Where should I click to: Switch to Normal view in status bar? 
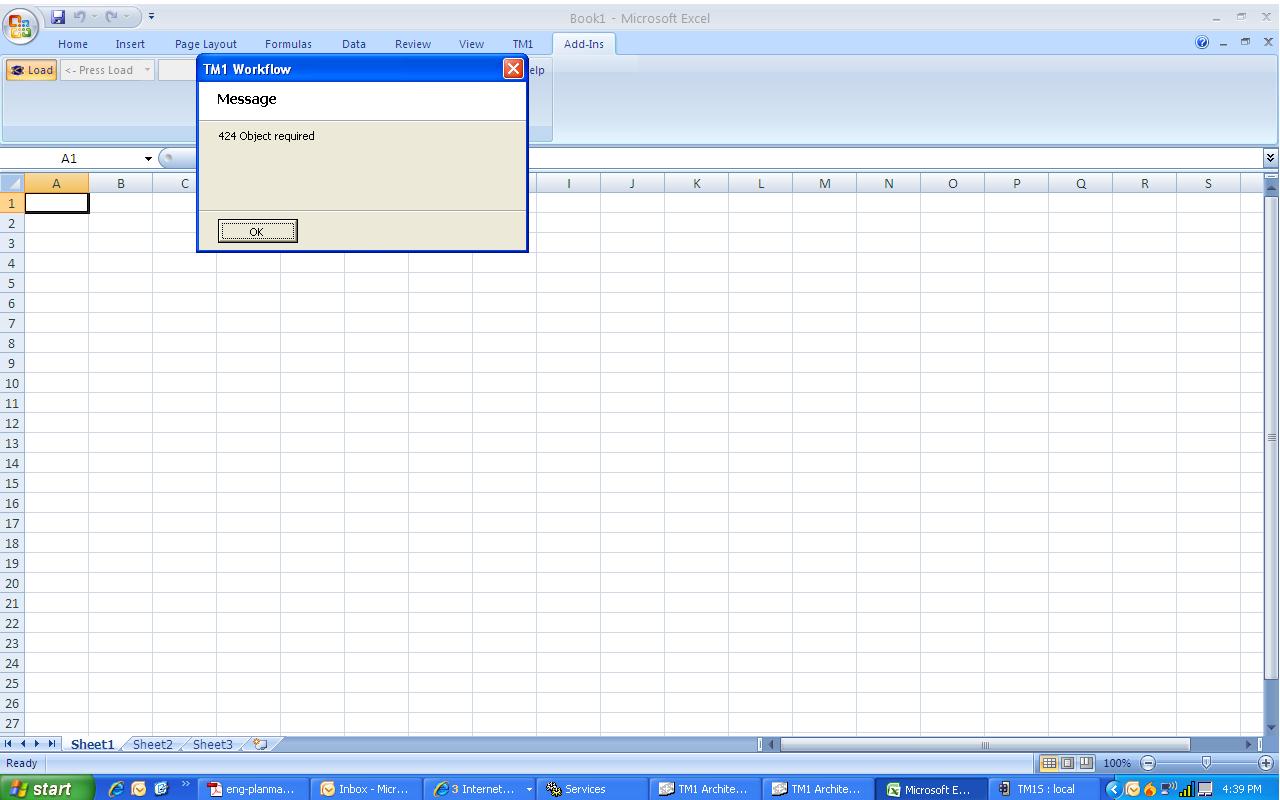(x=1049, y=763)
